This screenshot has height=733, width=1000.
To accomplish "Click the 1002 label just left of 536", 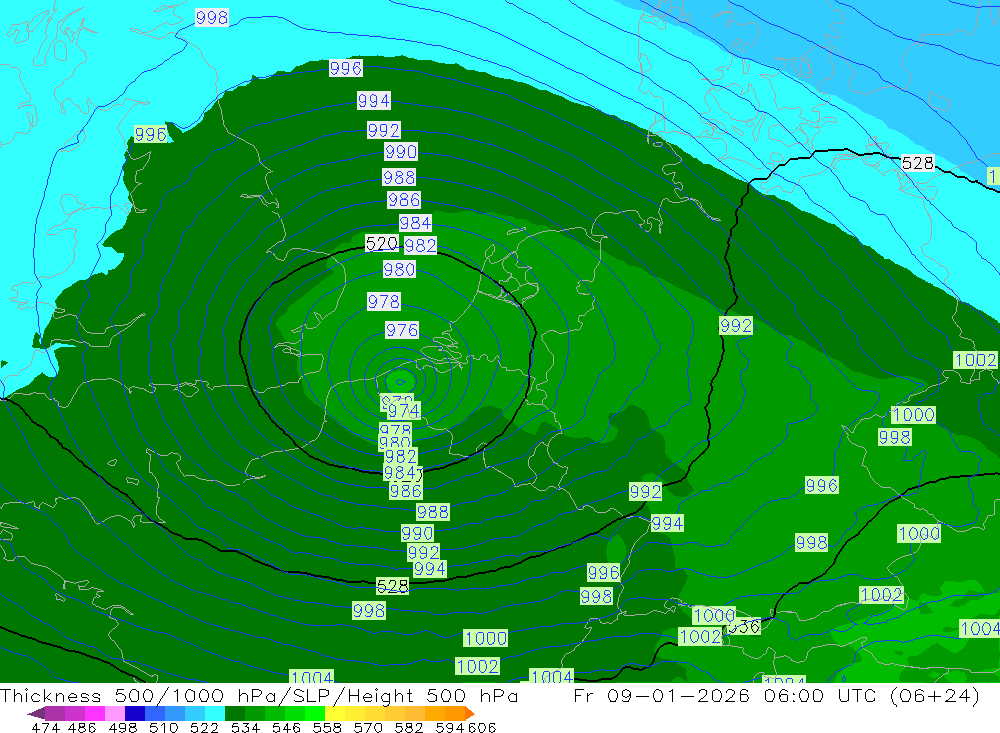I will [700, 636].
